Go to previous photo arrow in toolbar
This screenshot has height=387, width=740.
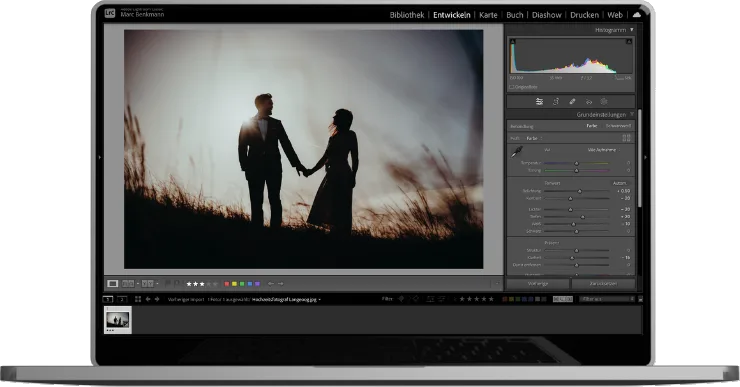click(x=270, y=284)
